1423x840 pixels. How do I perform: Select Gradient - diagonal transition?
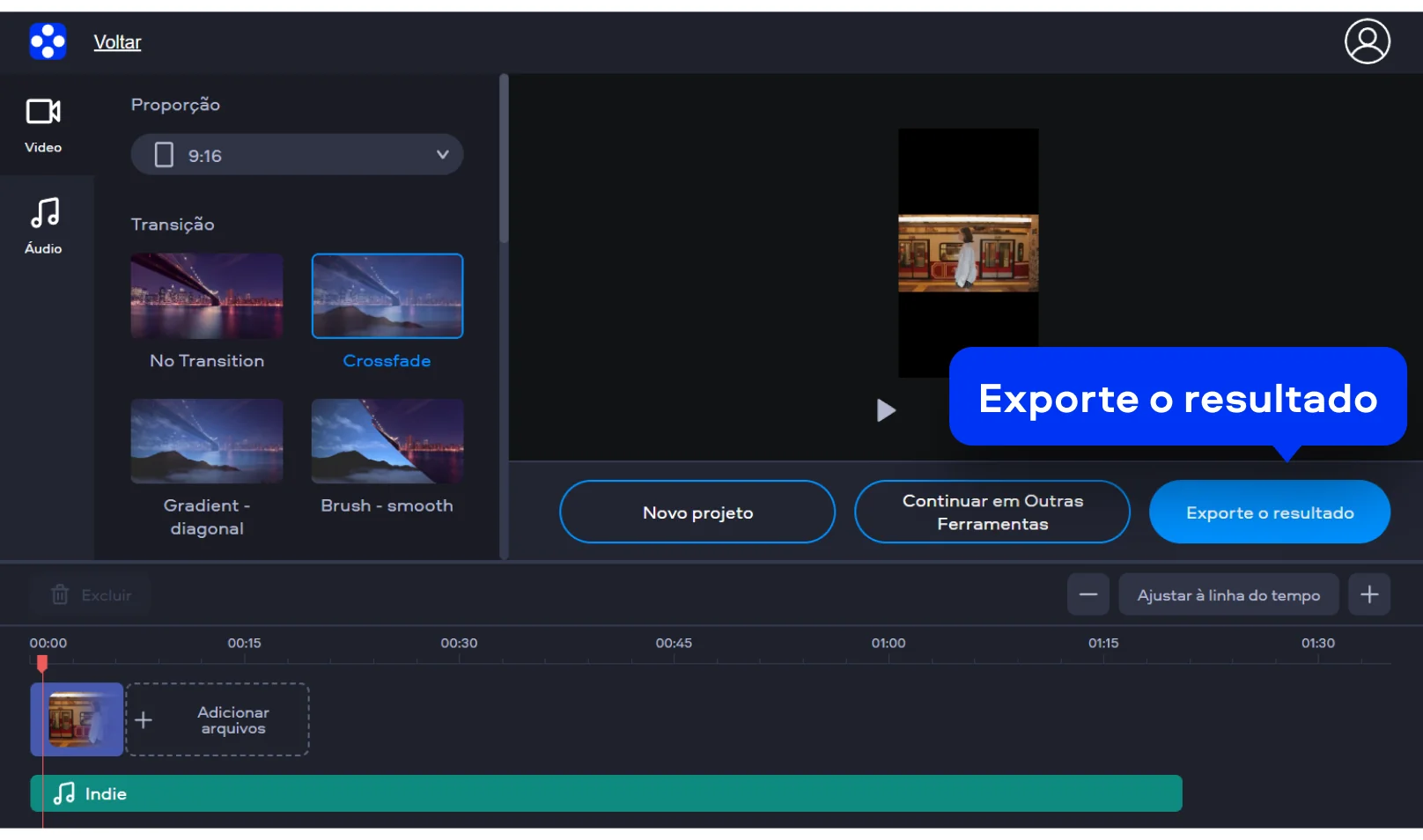207,442
